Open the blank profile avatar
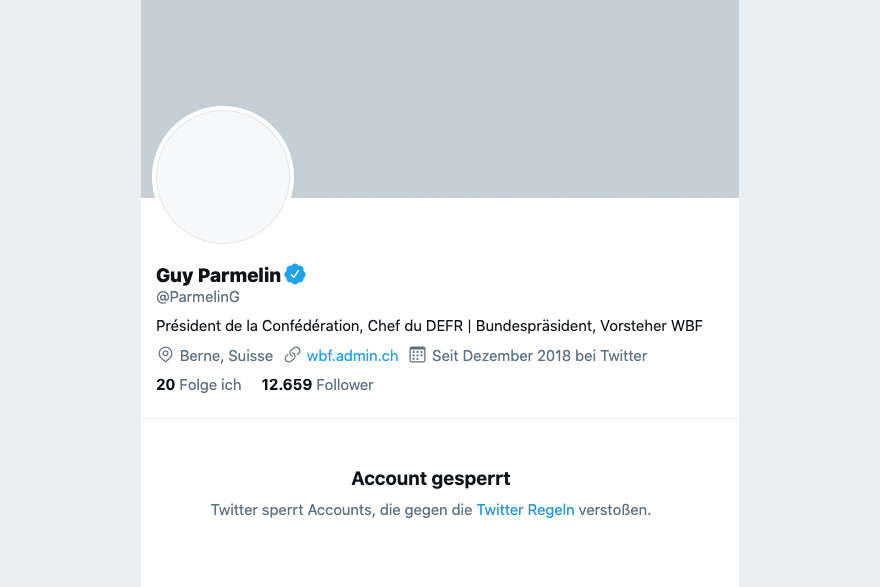 (x=223, y=176)
